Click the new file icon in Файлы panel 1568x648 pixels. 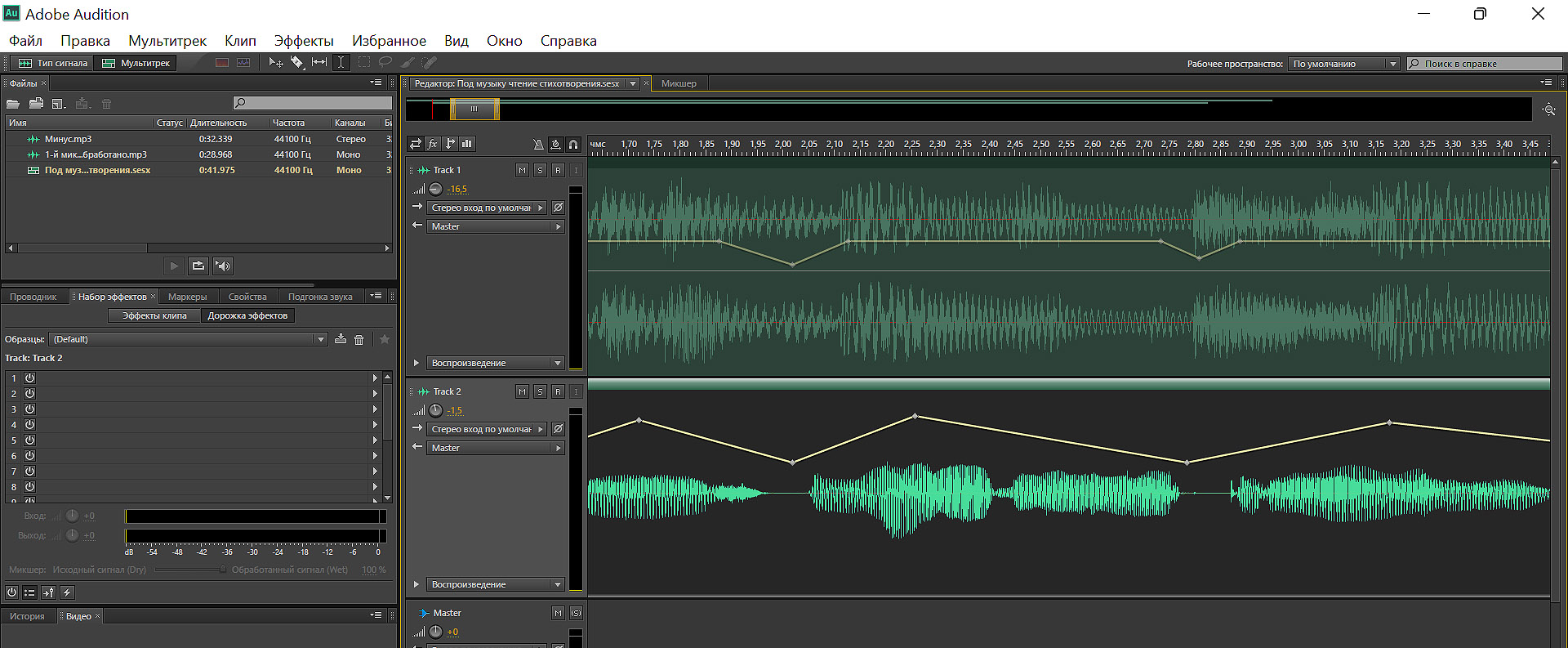[x=59, y=104]
